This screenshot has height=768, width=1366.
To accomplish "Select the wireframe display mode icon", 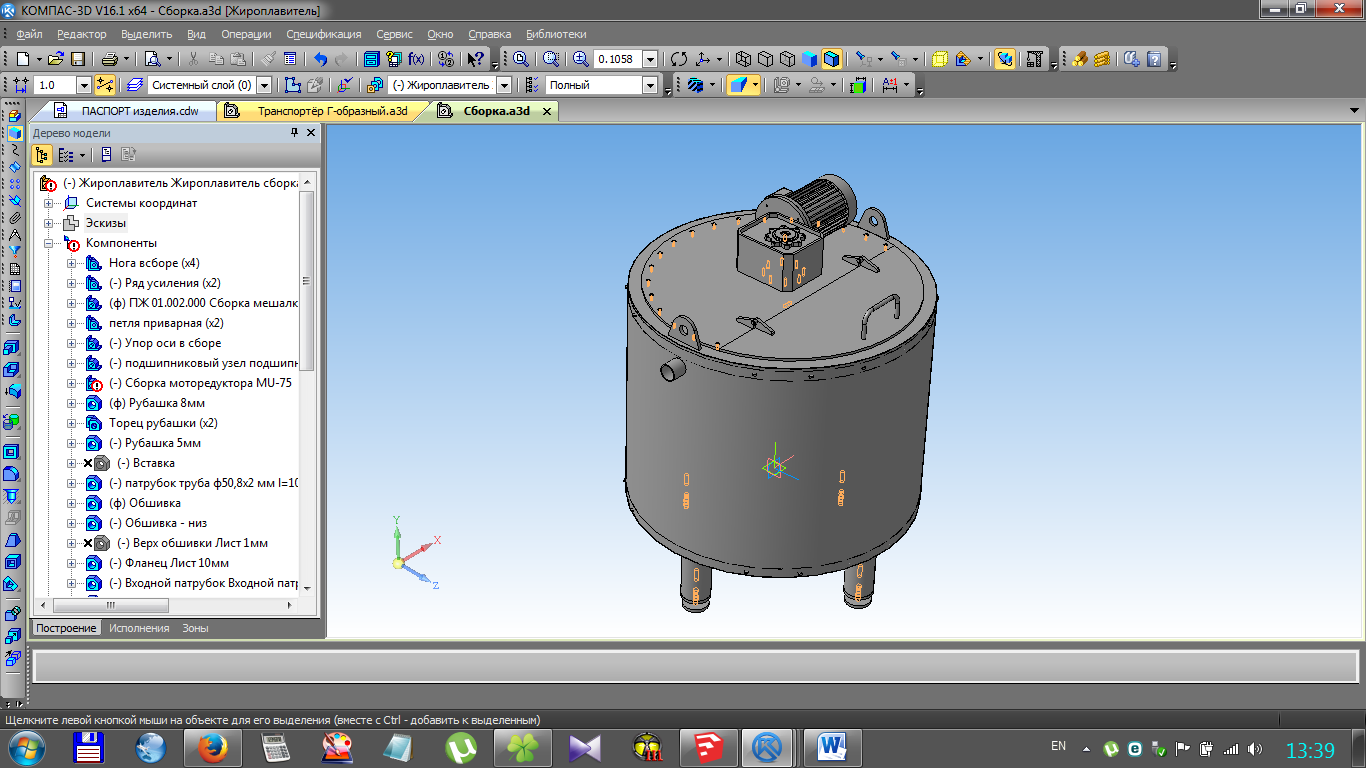I will click(x=744, y=59).
